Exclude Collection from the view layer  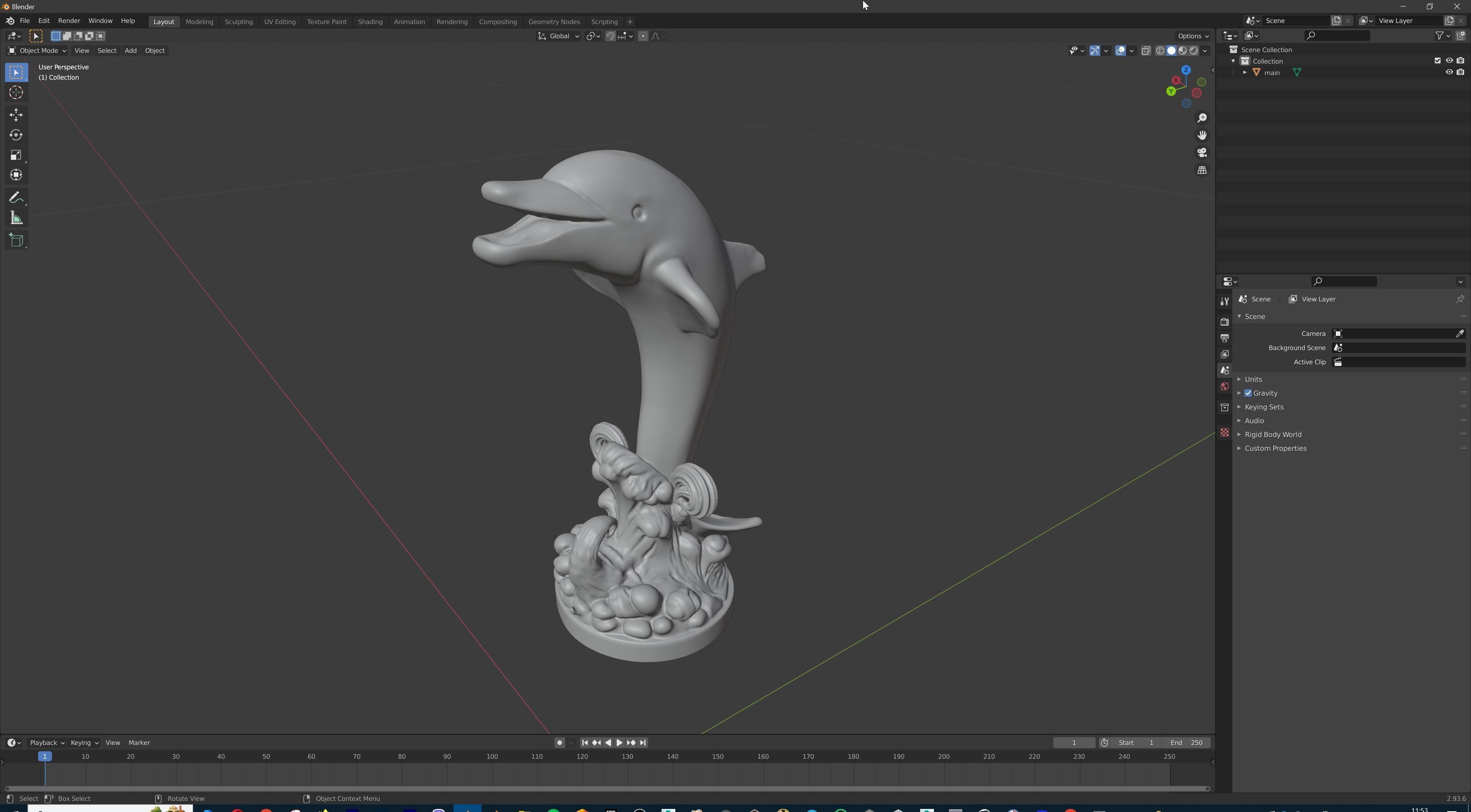pyautogui.click(x=1437, y=61)
